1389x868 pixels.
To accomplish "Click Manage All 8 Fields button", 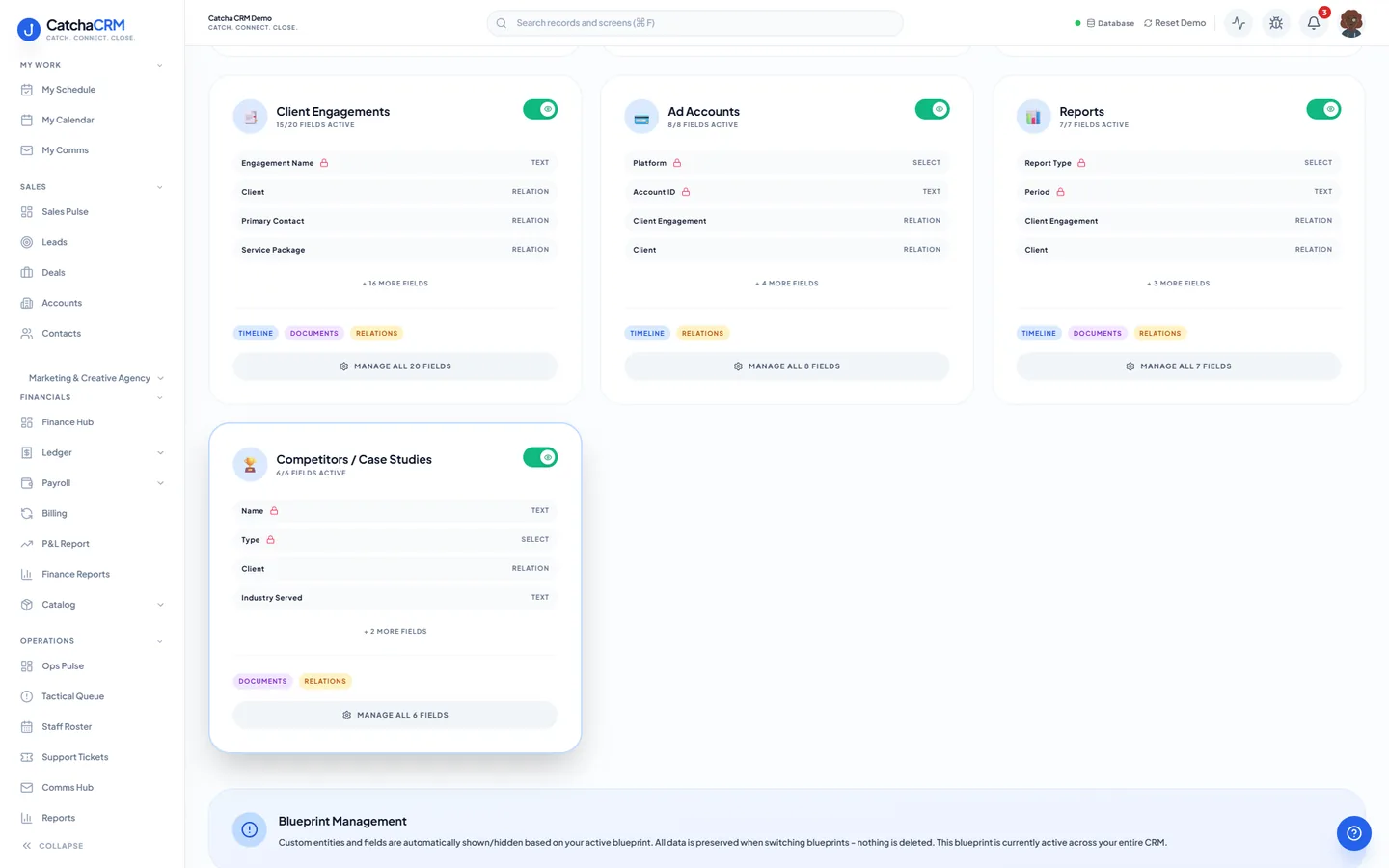I will [787, 366].
